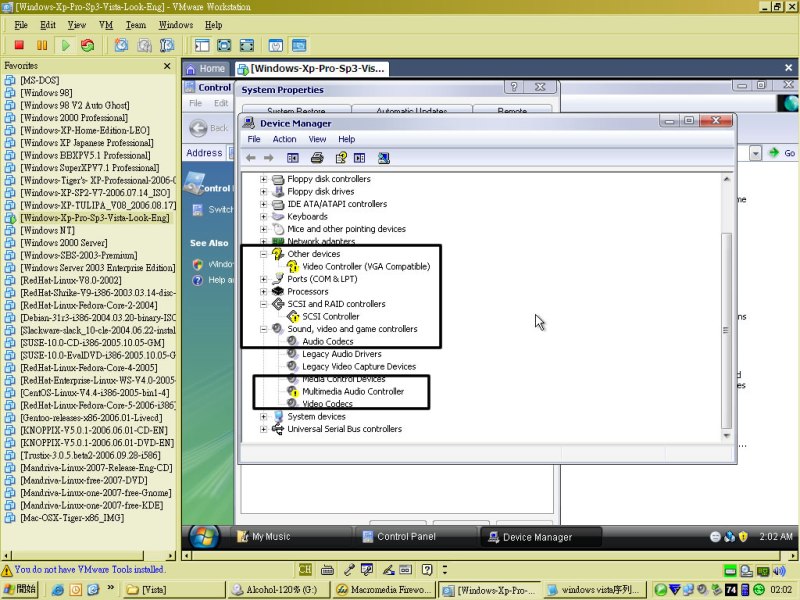The image size is (800, 600).
Task: Click the Back arrow in Device Manager toolbar
Action: (x=251, y=158)
